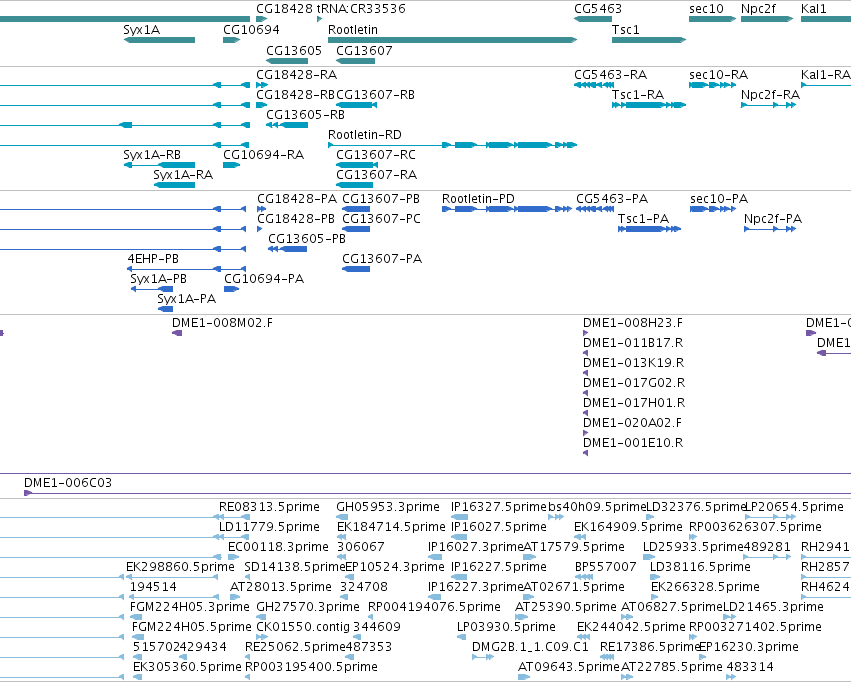
Task: Select the Syx1A-PA protein
Action: pyautogui.click(x=165, y=309)
